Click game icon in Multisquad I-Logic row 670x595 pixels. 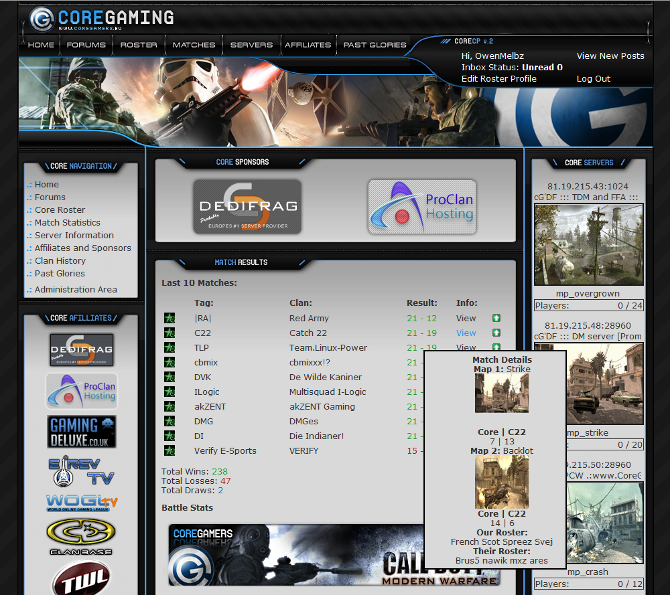point(170,392)
